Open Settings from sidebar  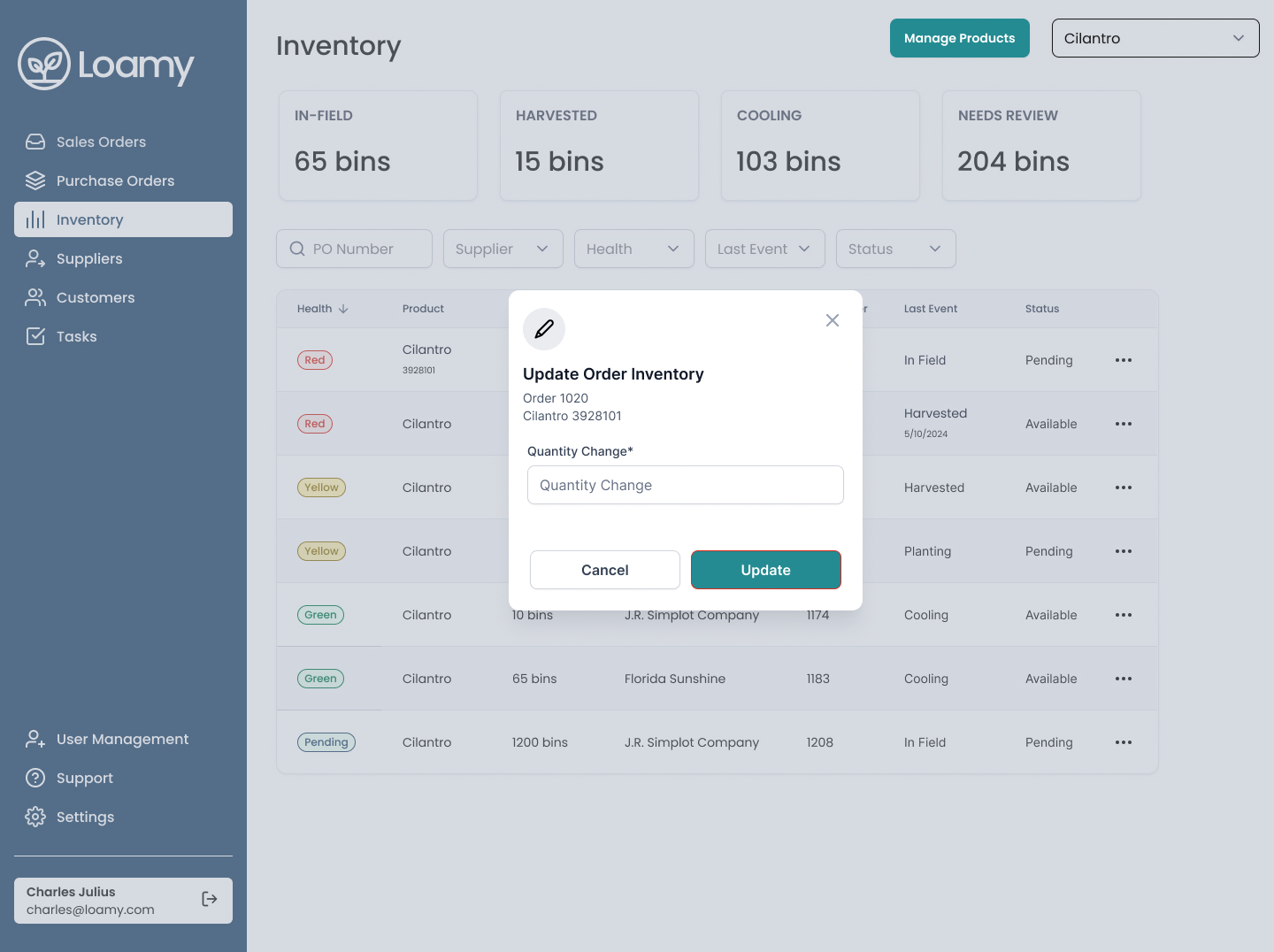pyautogui.click(x=123, y=817)
